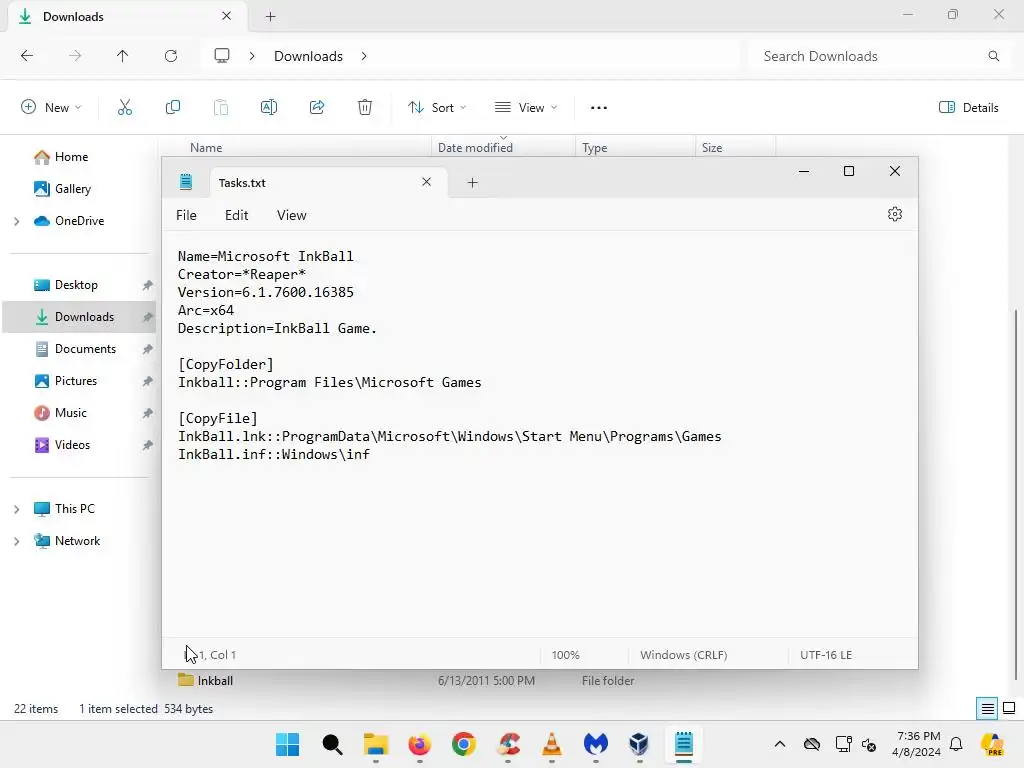Viewport: 1024px width, 768px height.
Task: Toggle the Details pane
Action: click(x=968, y=107)
